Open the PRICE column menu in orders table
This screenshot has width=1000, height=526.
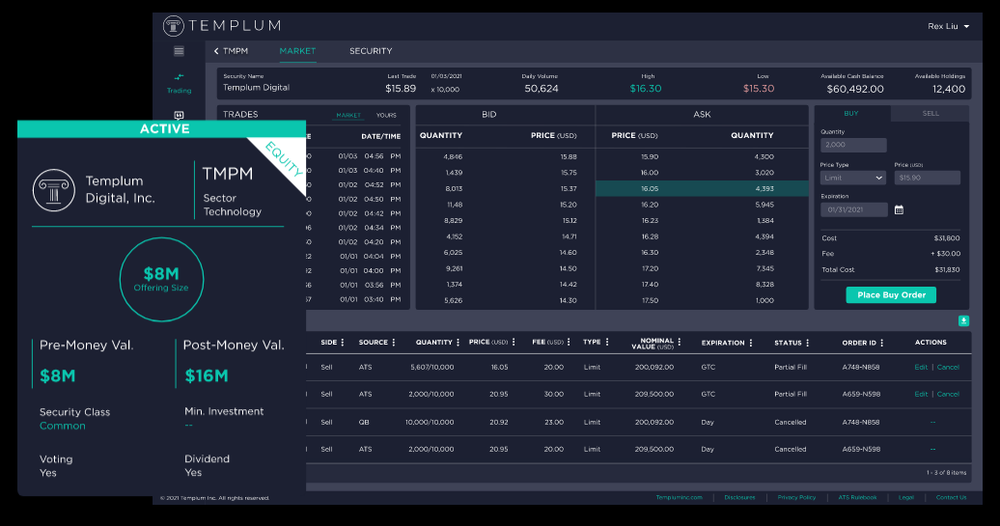[x=513, y=342]
